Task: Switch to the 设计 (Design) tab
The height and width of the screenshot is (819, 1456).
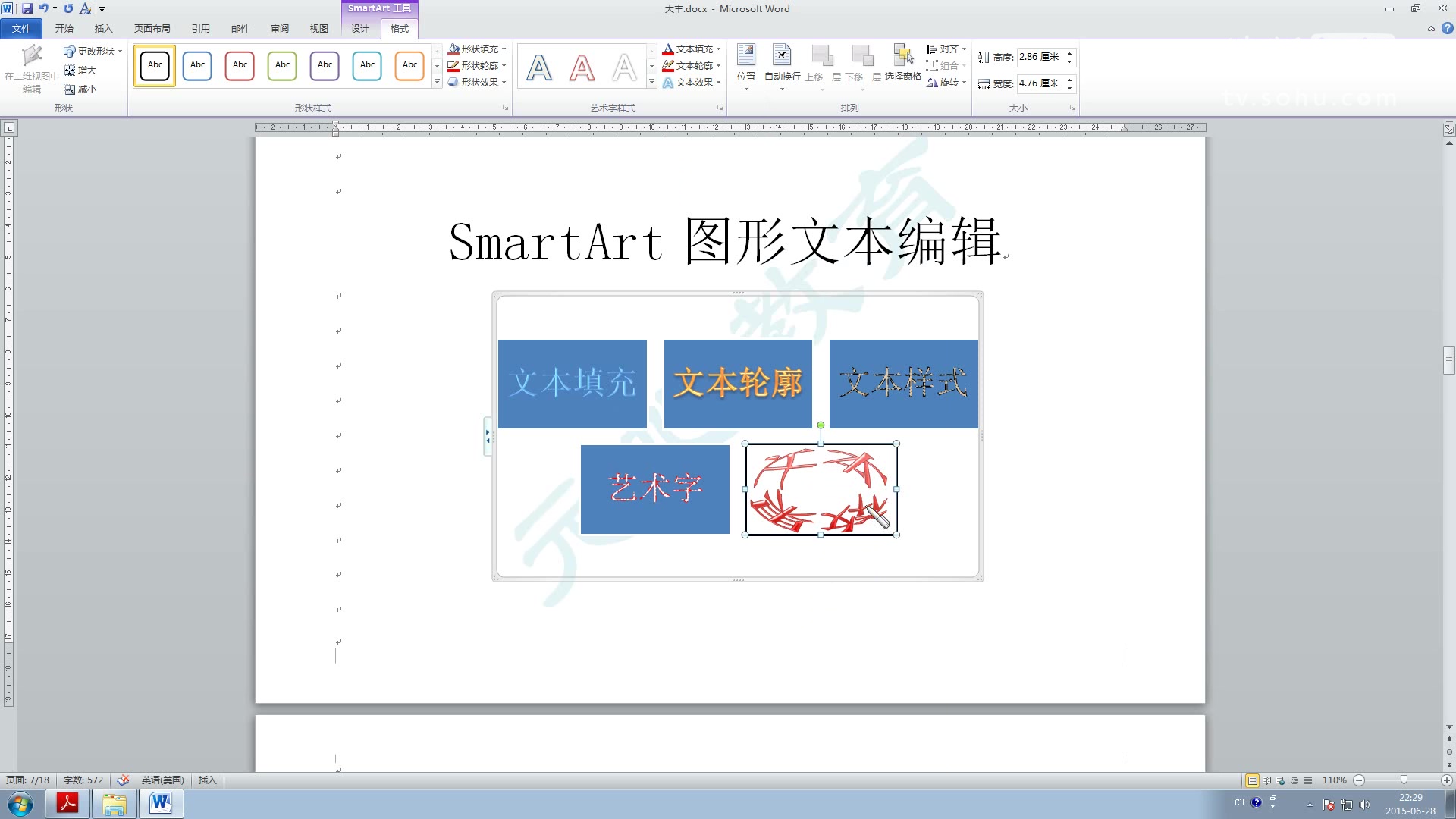Action: tap(359, 28)
